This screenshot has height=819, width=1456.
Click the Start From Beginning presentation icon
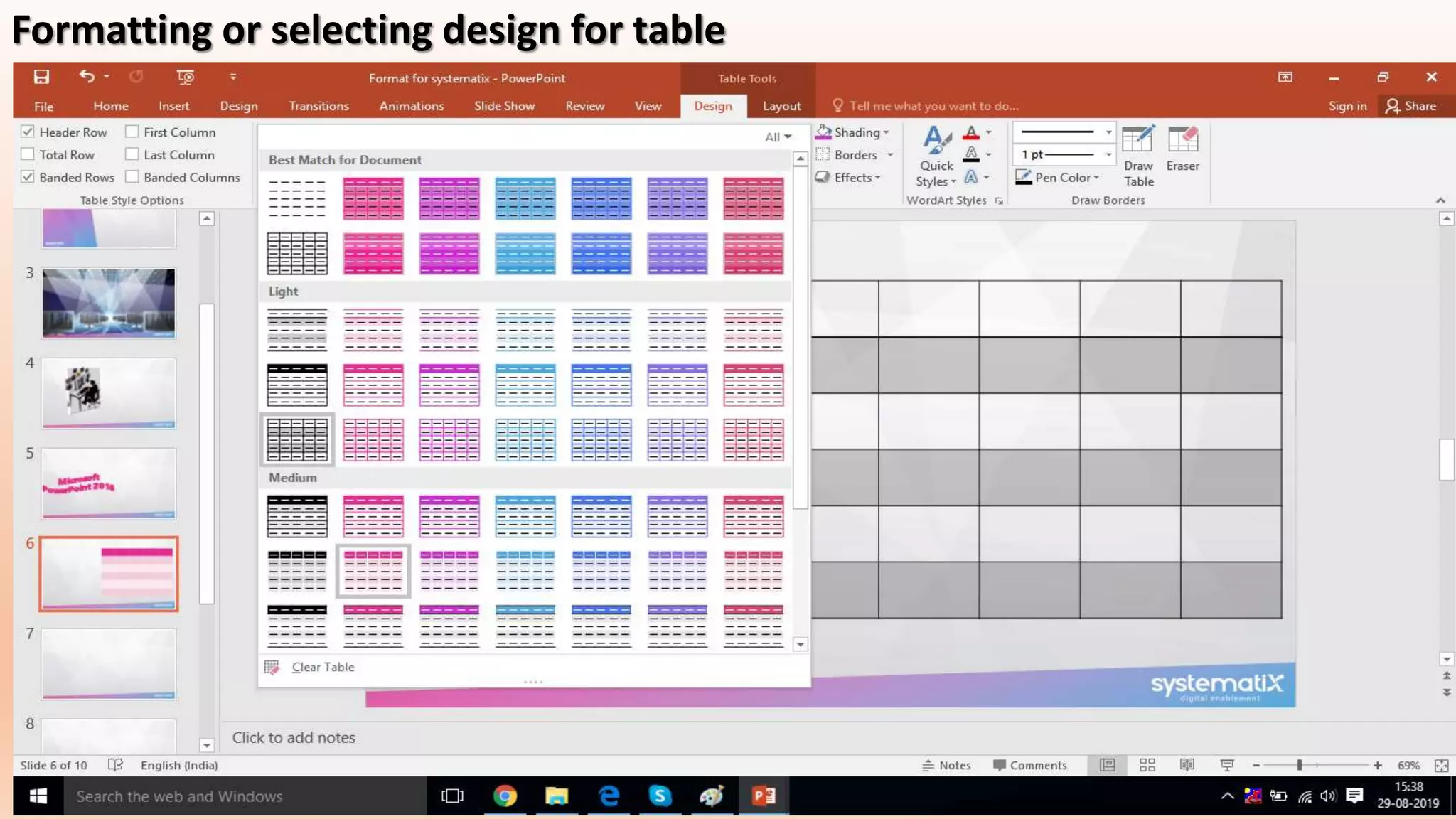pos(186,77)
